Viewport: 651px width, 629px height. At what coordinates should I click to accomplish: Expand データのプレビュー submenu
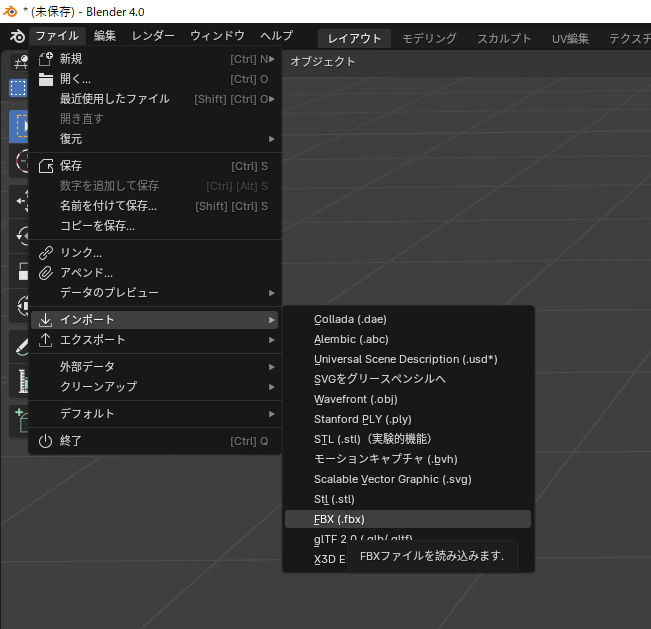pyautogui.click(x=155, y=293)
